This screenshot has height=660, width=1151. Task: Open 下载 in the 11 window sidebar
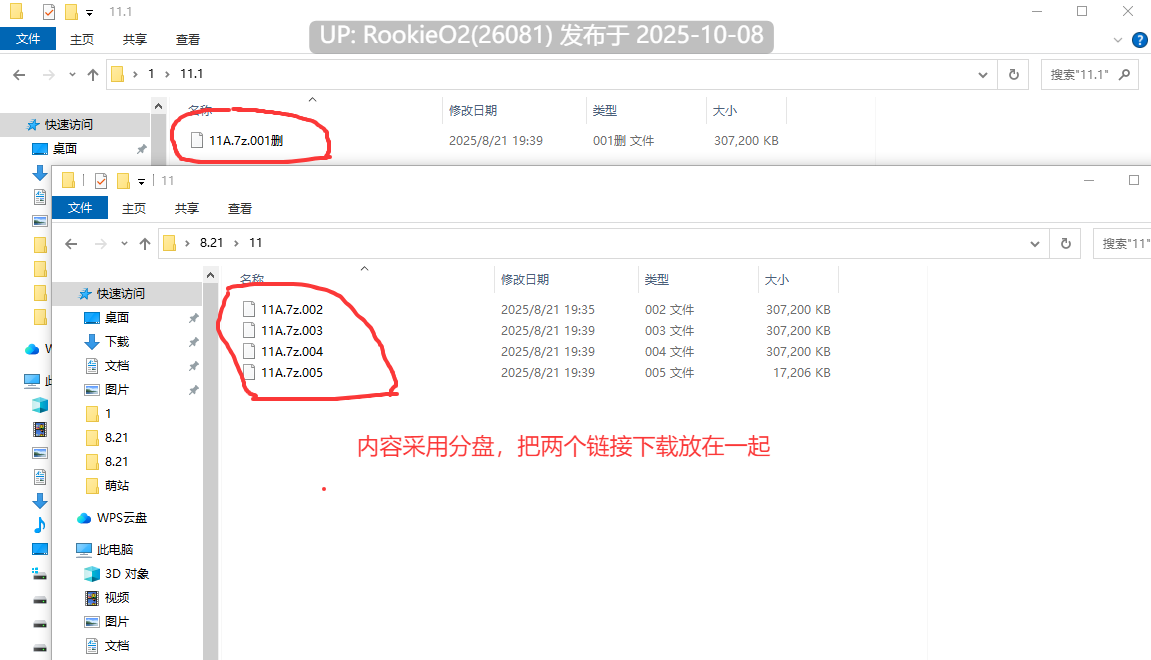coord(117,342)
